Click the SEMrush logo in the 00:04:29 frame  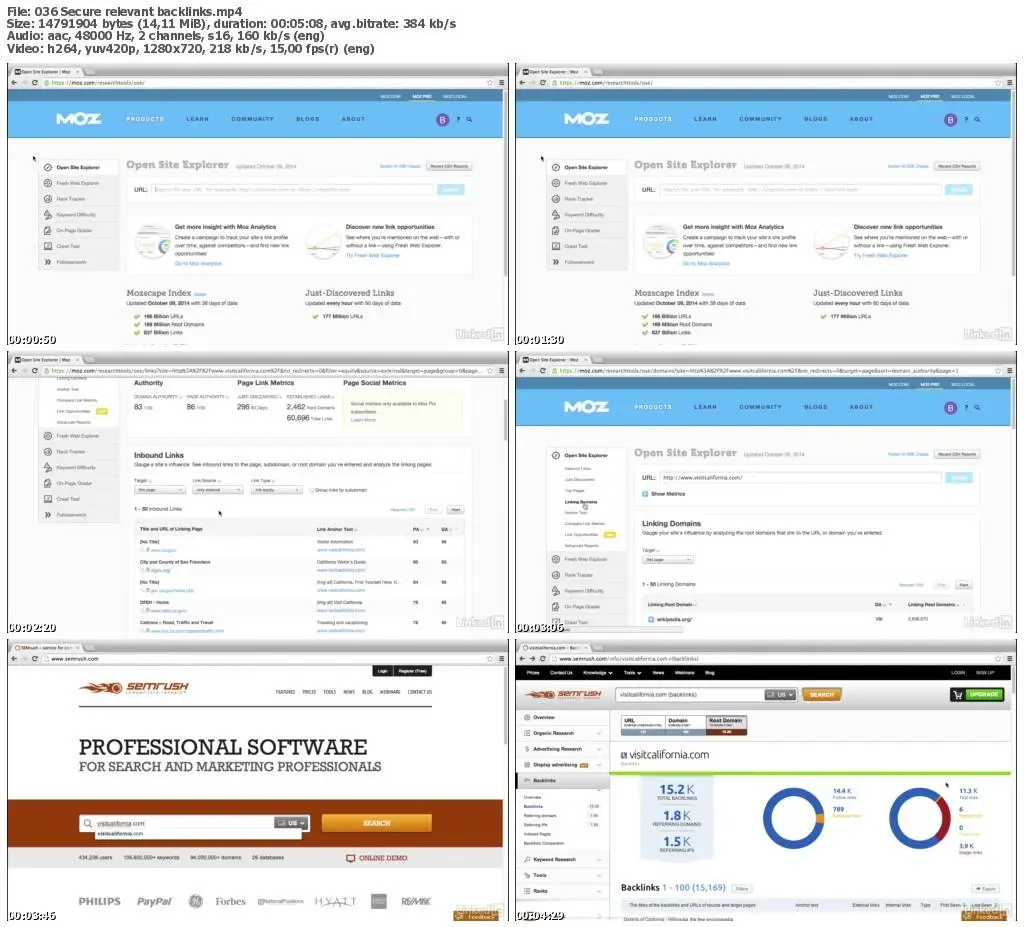click(x=564, y=694)
